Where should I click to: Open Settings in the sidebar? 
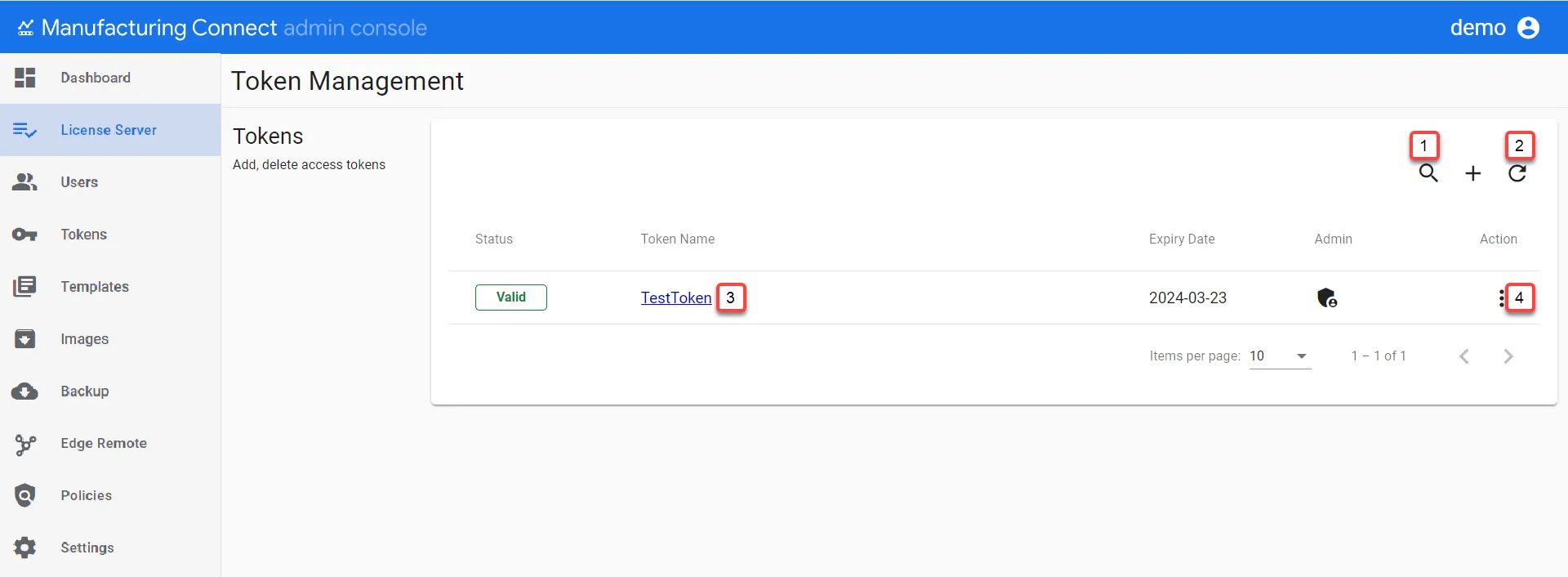[x=110, y=548]
